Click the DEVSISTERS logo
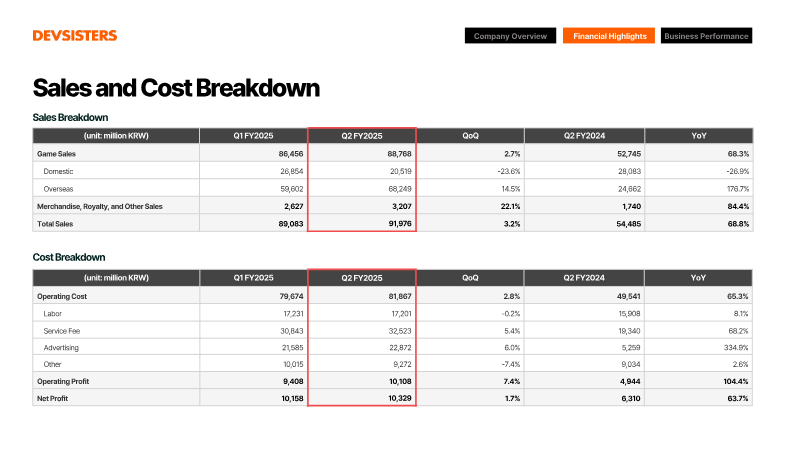Image resolution: width=800 pixels, height=450 pixels. (75, 36)
